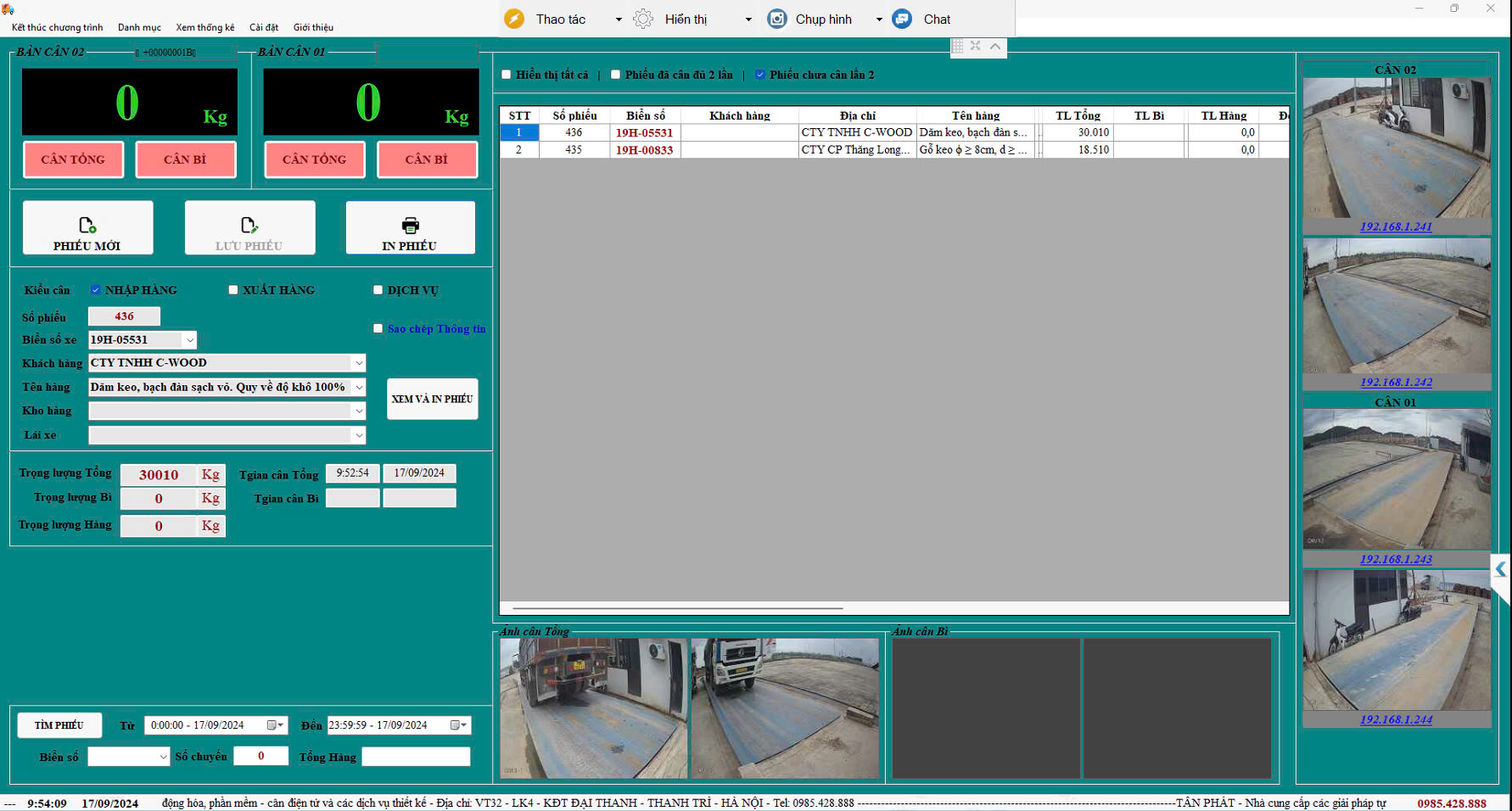The width and height of the screenshot is (1512, 811).
Task: Click the PHIẾU MỚI new ticket icon
Action: 87,225
